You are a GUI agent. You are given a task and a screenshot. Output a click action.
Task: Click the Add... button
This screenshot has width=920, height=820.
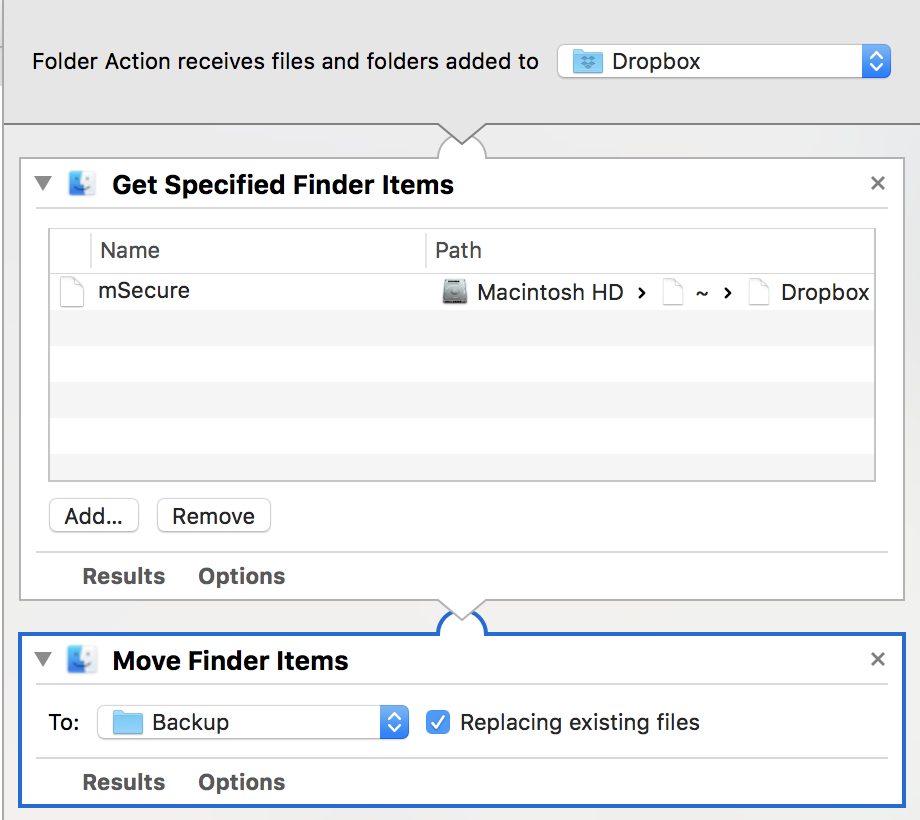pyautogui.click(x=94, y=516)
